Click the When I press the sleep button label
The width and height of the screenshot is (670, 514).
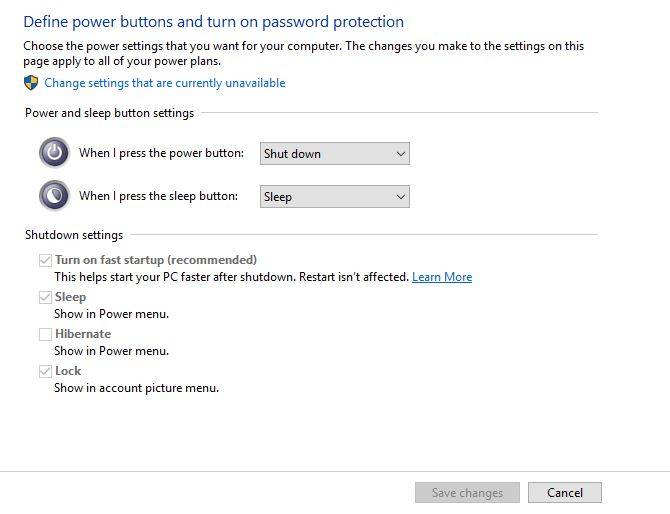click(158, 196)
